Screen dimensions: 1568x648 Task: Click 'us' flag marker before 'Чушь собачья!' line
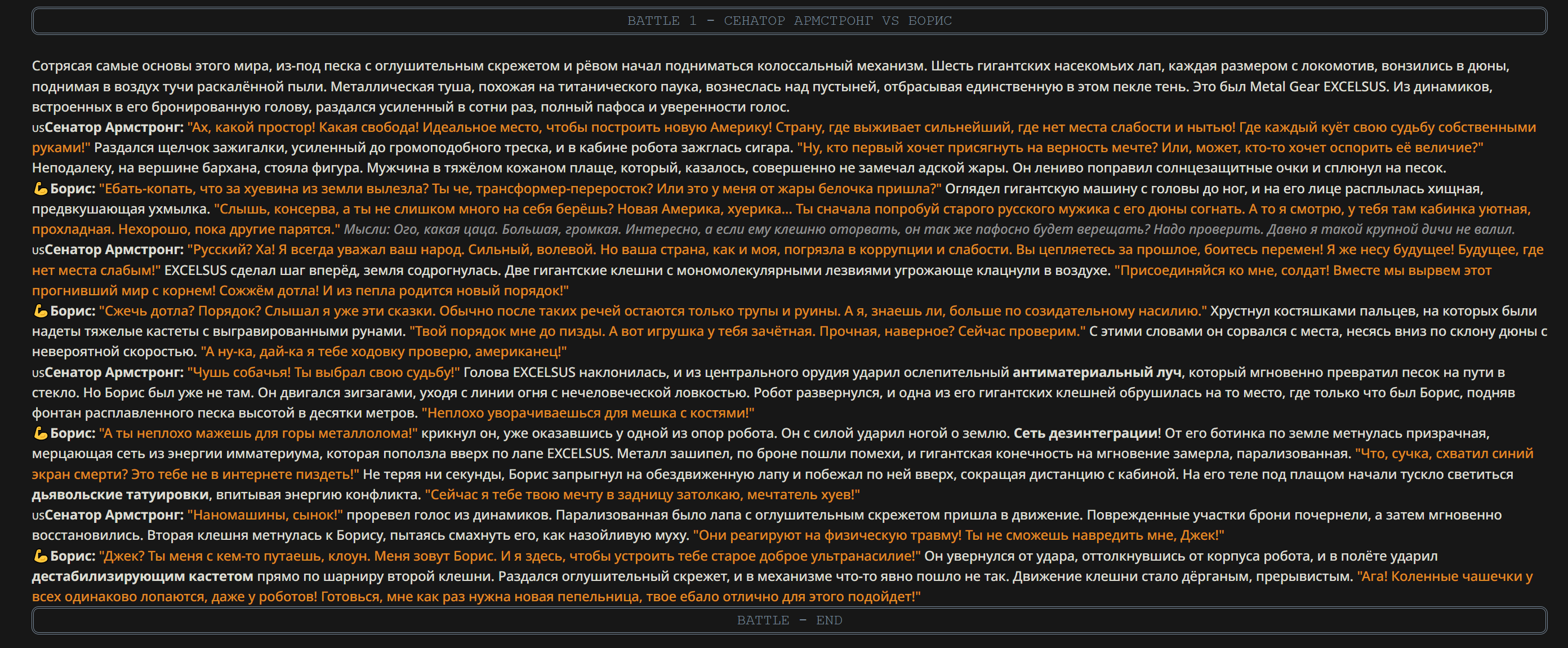click(x=38, y=372)
